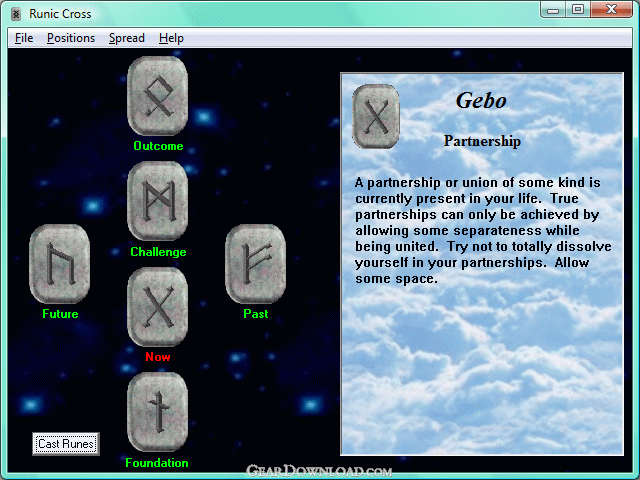Click the Runic Cross title bar app icon
The width and height of the screenshot is (640, 480).
tap(16, 14)
